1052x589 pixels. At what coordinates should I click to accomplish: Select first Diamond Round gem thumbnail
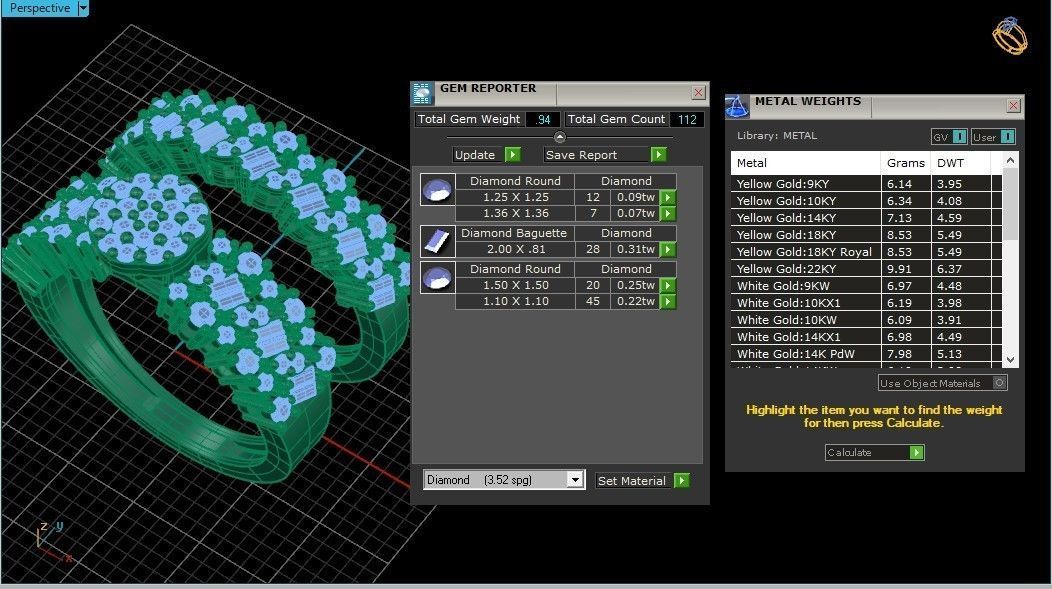[437, 190]
